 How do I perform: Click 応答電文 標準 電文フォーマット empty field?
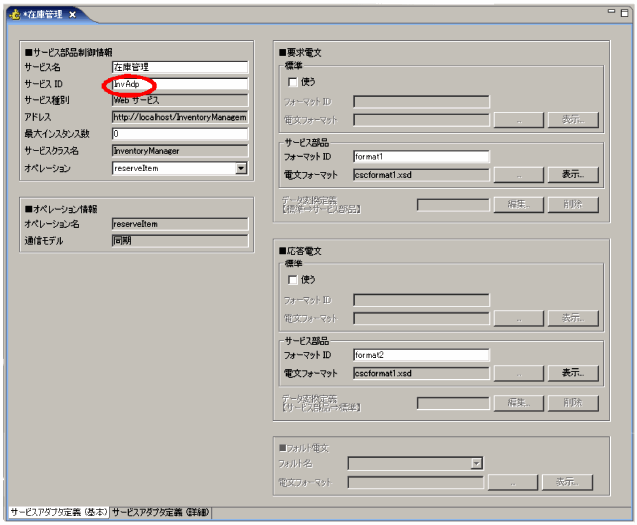point(421,318)
